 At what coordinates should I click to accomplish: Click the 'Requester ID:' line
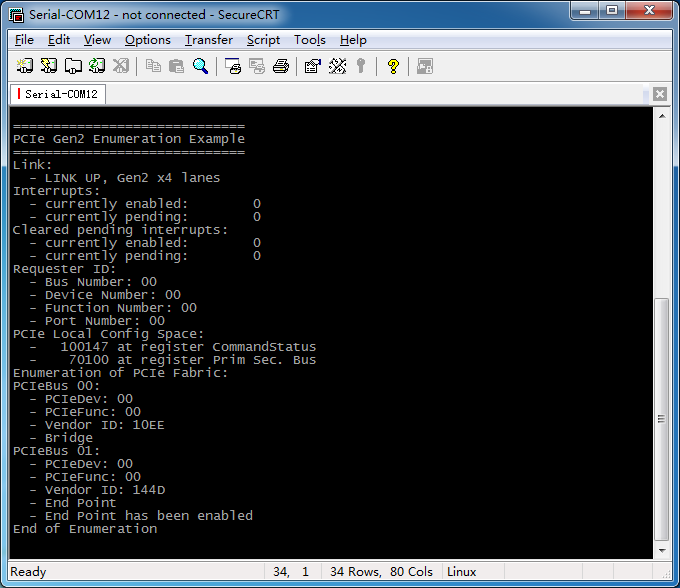[65, 269]
